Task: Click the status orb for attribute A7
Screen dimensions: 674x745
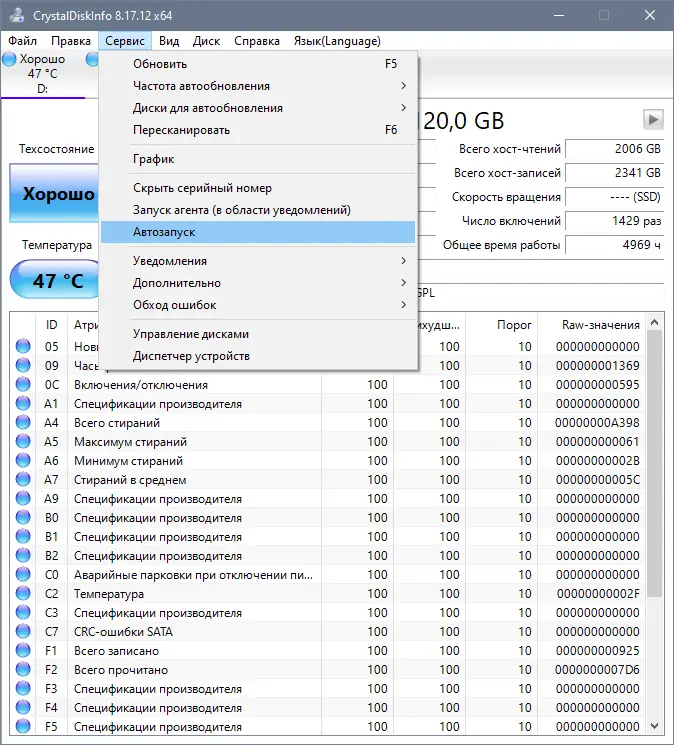Action: click(x=23, y=479)
